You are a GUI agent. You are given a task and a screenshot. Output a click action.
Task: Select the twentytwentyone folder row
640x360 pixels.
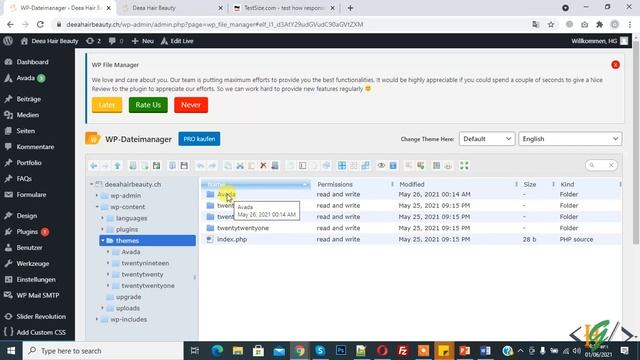coord(411,228)
